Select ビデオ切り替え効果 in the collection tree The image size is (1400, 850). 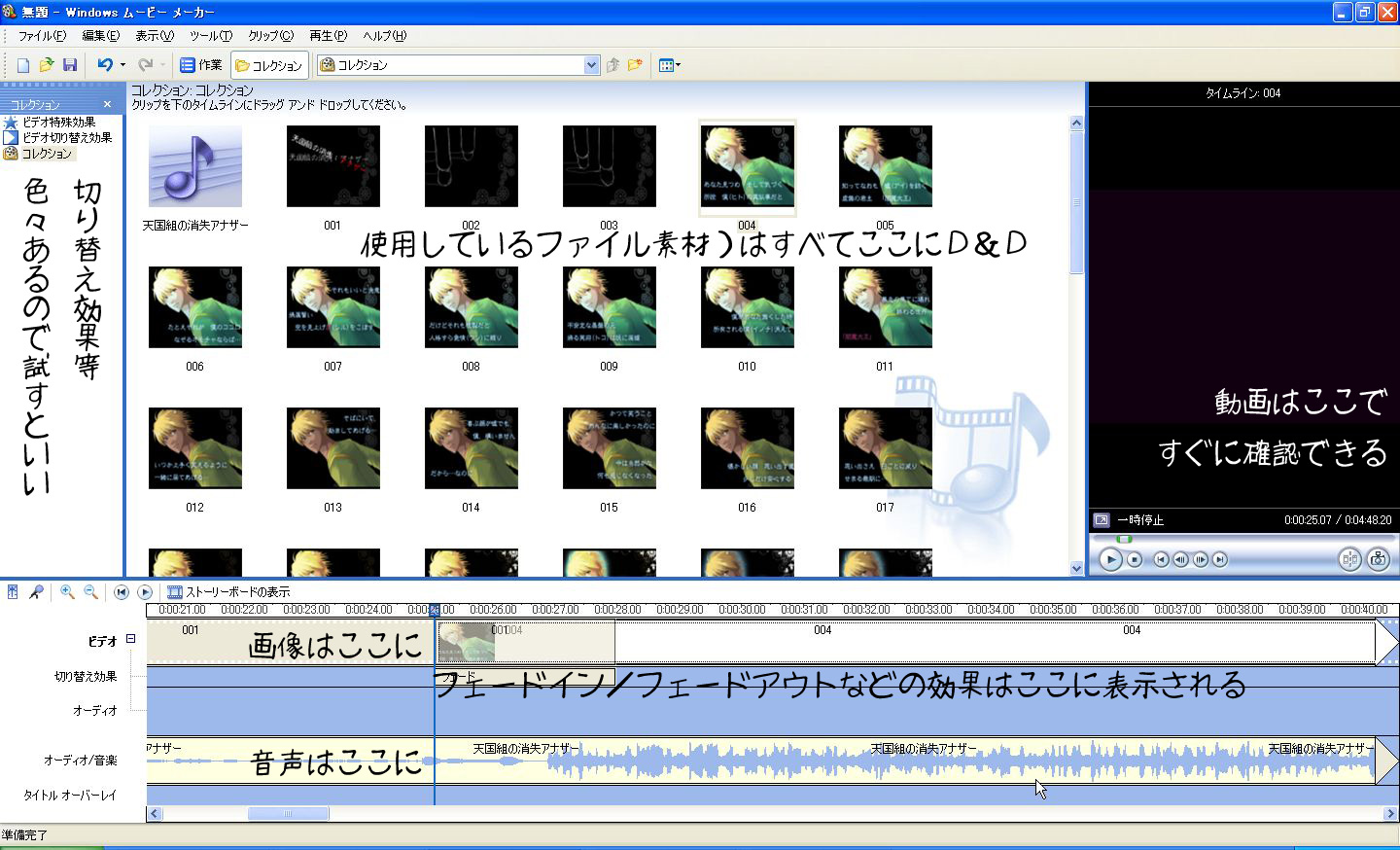tap(66, 138)
